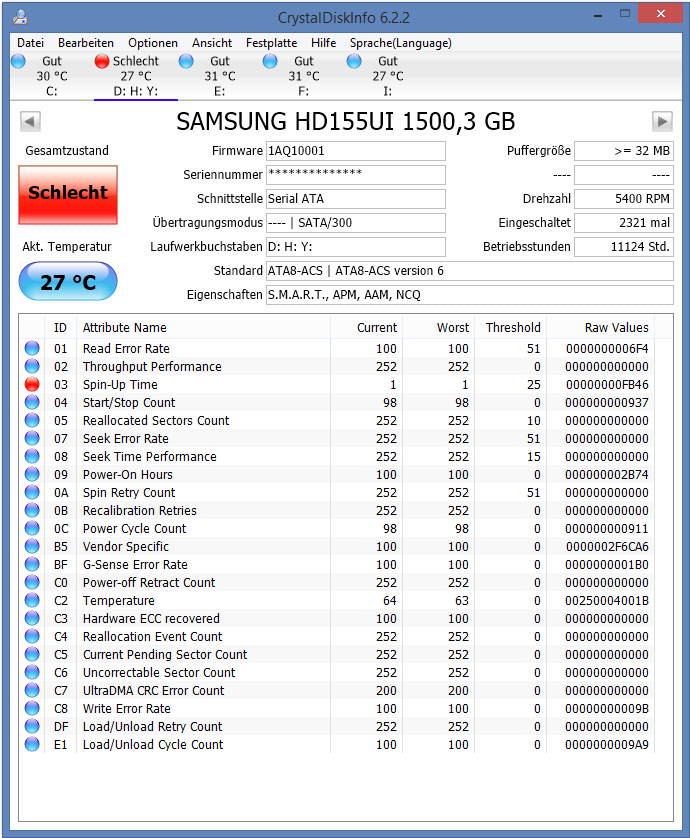The height and width of the screenshot is (838, 690).
Task: Click the status icon for Vendor Specific
Action: tap(32, 546)
